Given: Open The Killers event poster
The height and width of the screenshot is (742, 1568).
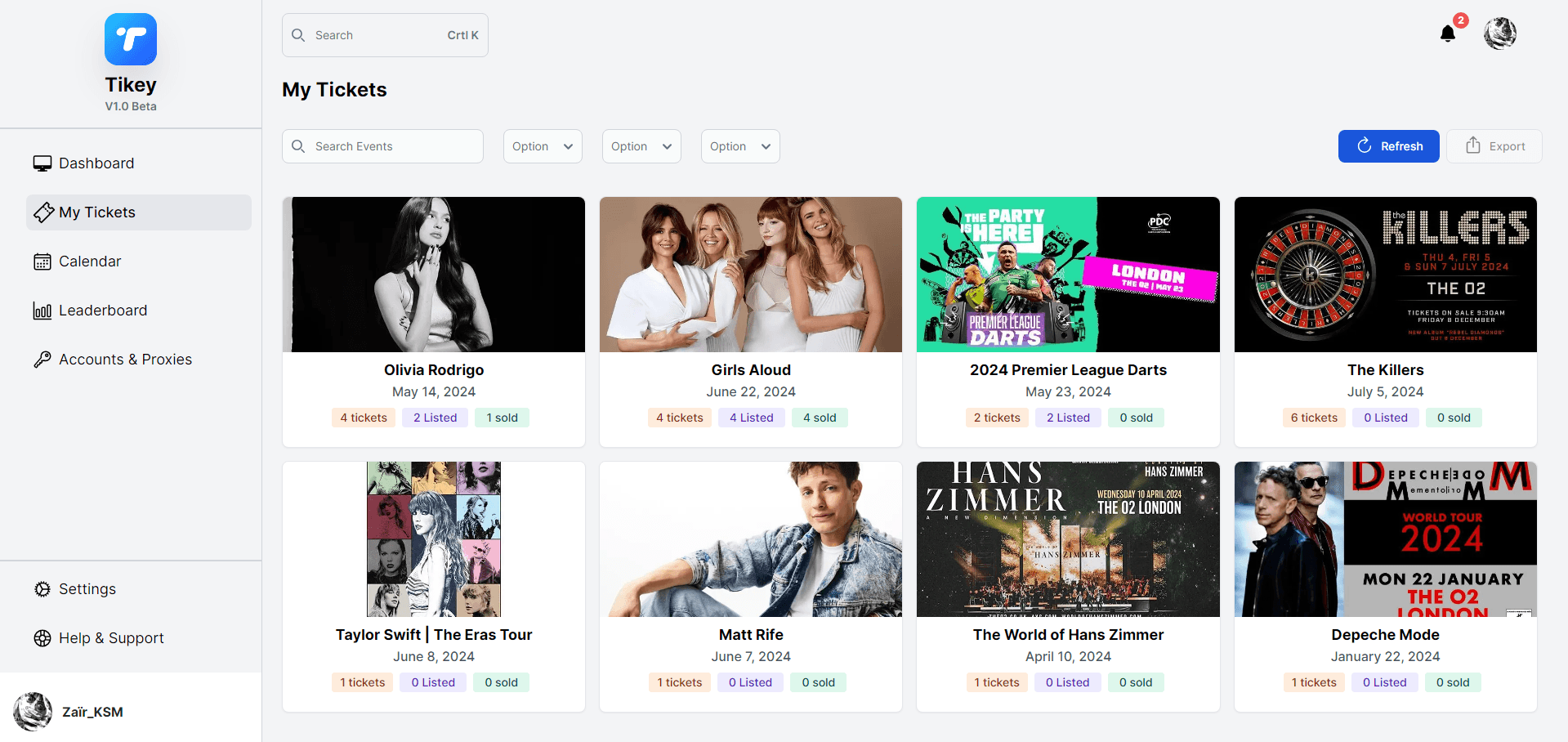Looking at the screenshot, I should (1385, 275).
